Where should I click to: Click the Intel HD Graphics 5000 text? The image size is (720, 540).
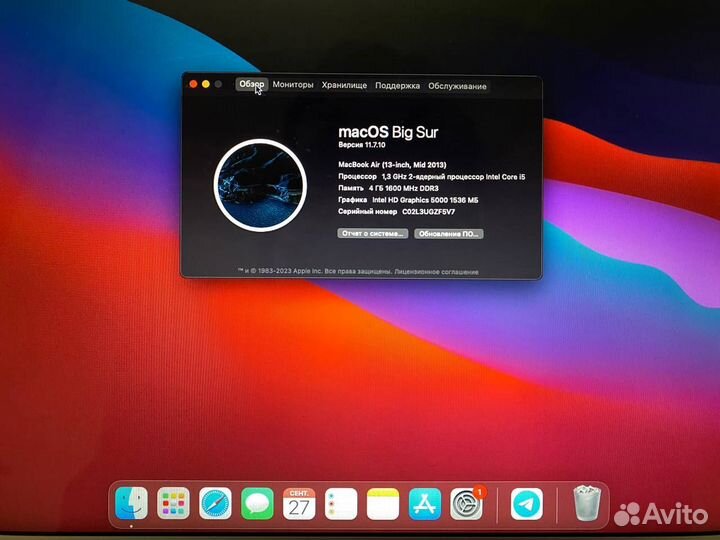coord(425,200)
